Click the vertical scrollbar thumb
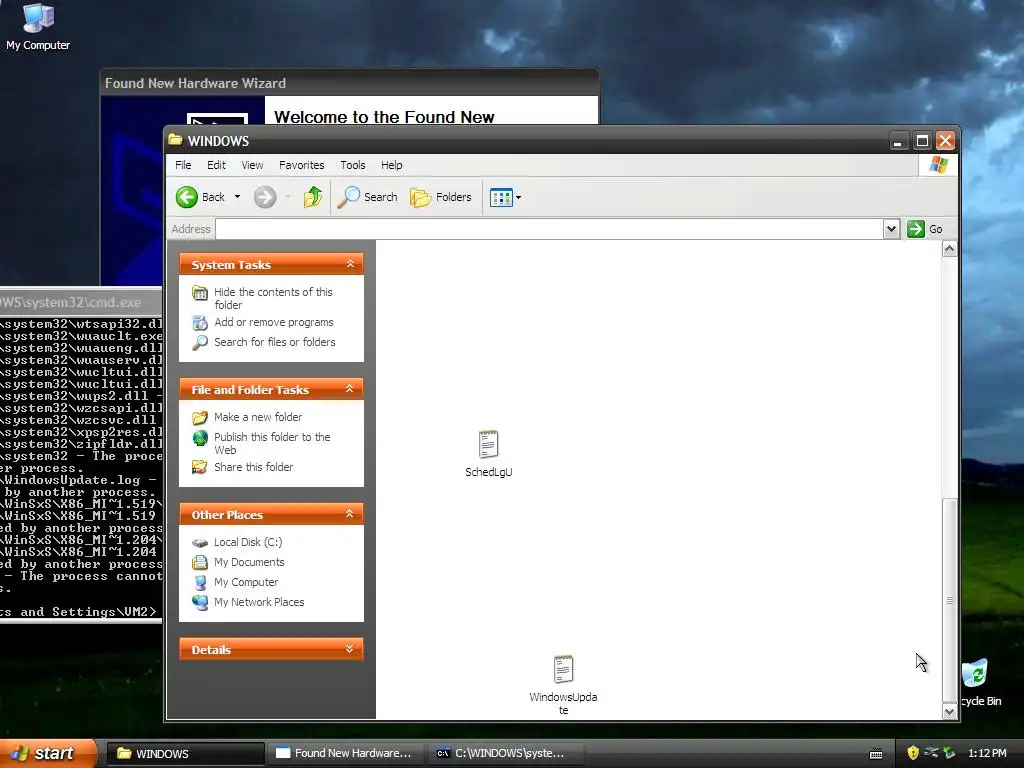The width and height of the screenshot is (1024, 768). tap(950, 600)
